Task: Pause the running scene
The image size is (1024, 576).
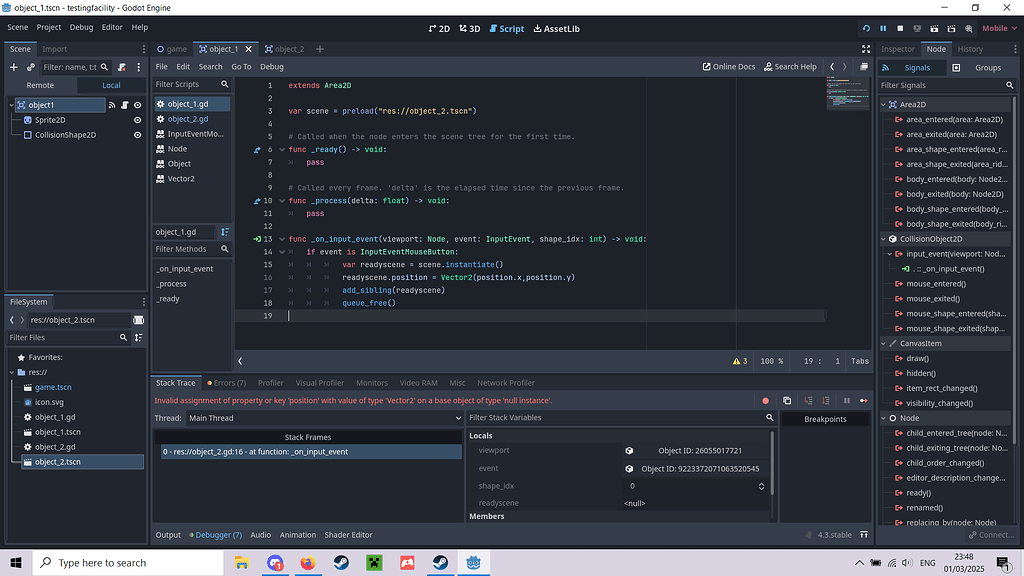Action: coord(882,29)
